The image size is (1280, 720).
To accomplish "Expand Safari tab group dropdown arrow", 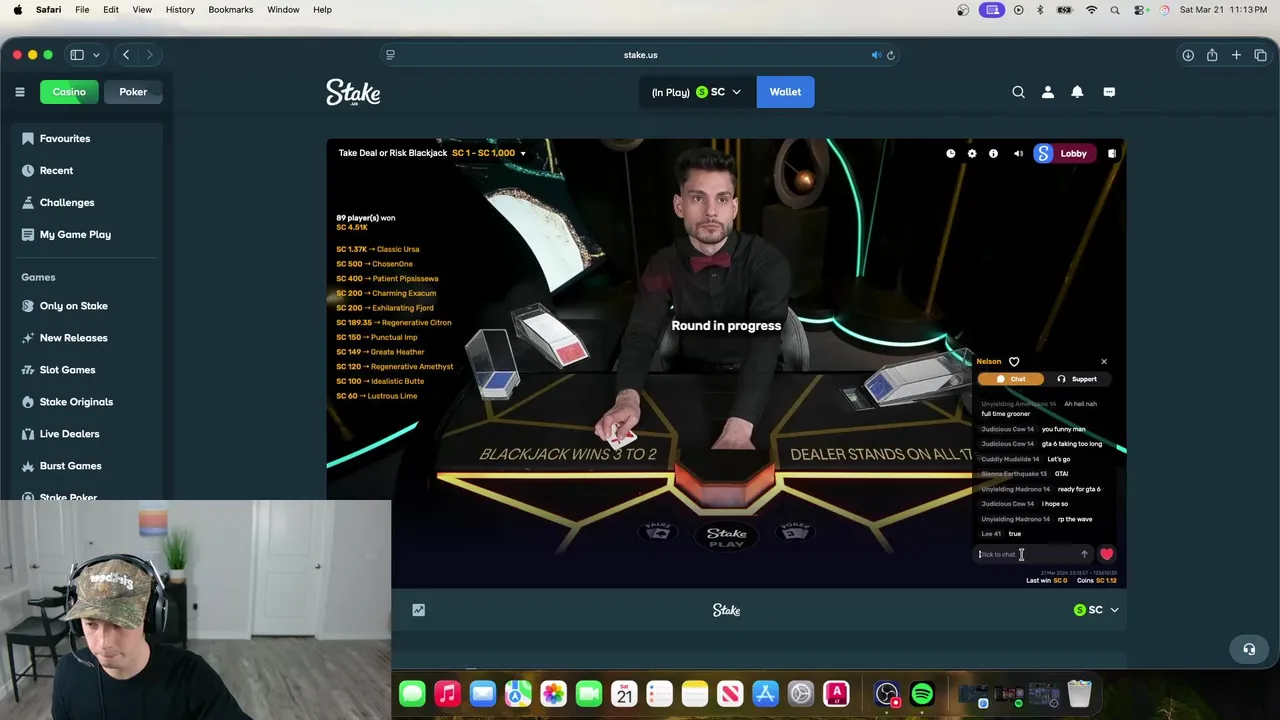I will [x=96, y=55].
